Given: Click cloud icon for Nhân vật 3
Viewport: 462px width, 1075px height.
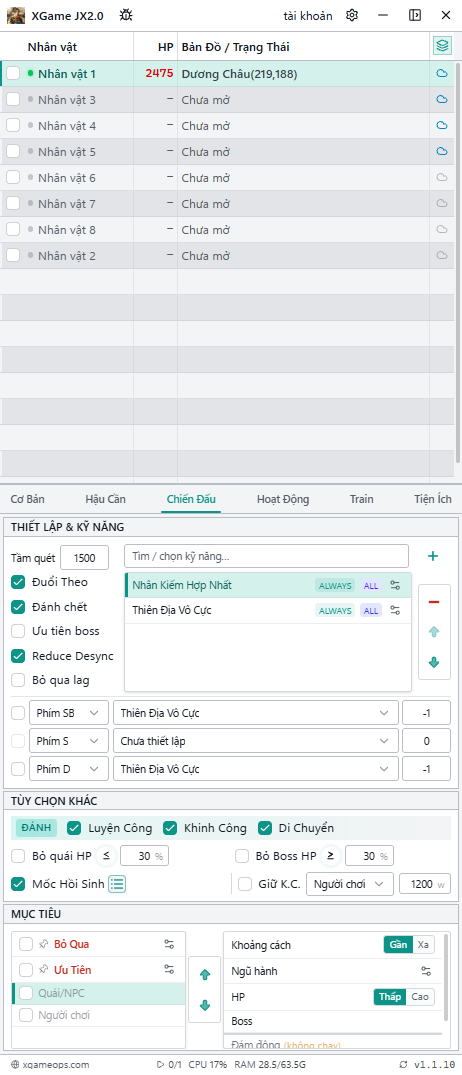Looking at the screenshot, I should [442, 99].
